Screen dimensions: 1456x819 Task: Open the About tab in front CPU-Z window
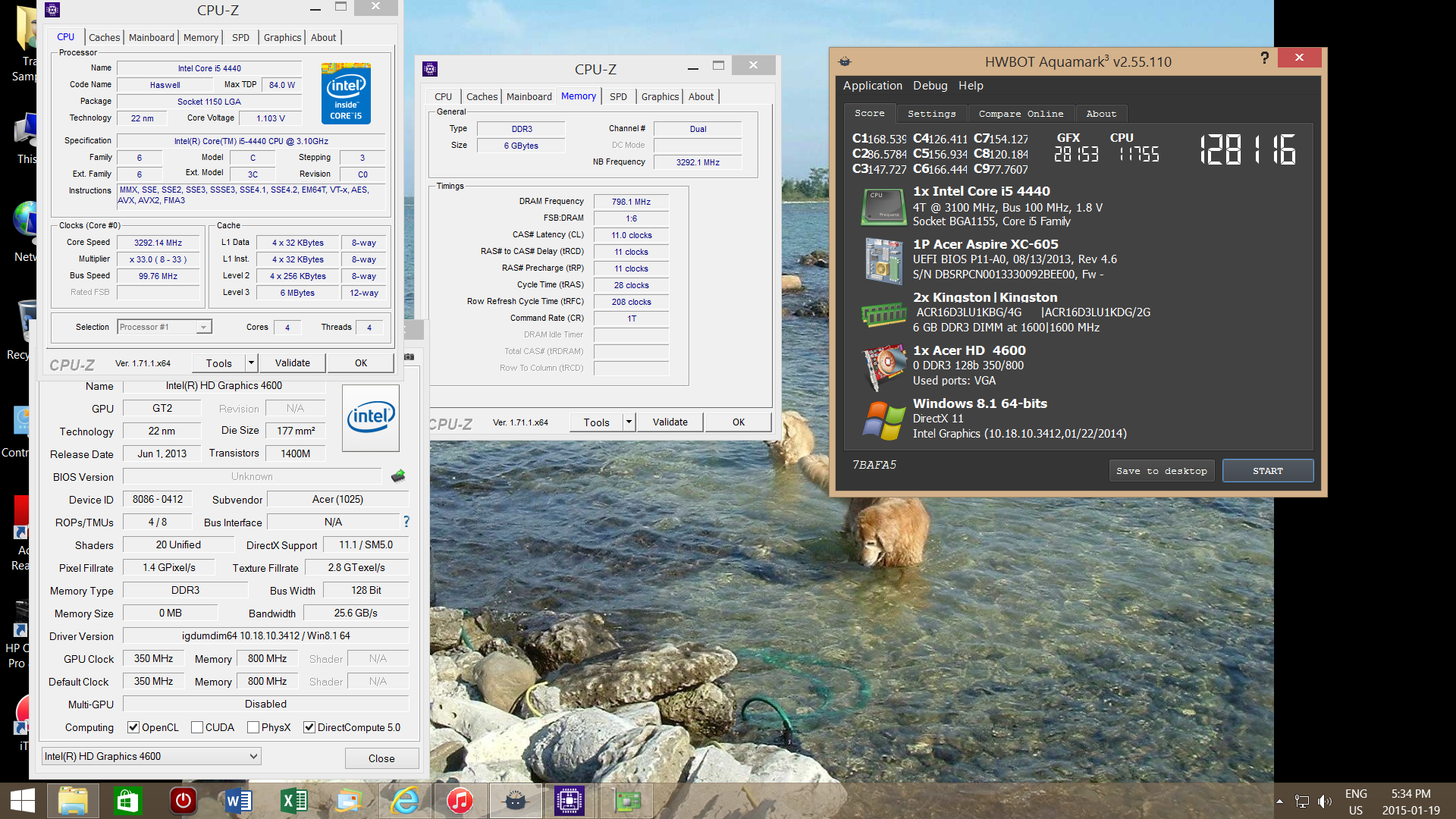pyautogui.click(x=323, y=37)
